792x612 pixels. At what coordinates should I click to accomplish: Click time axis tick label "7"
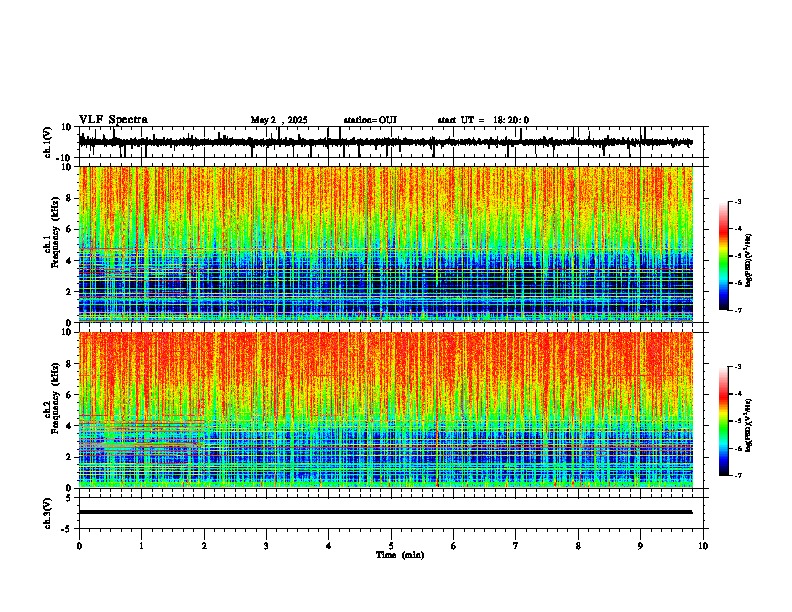coord(516,546)
